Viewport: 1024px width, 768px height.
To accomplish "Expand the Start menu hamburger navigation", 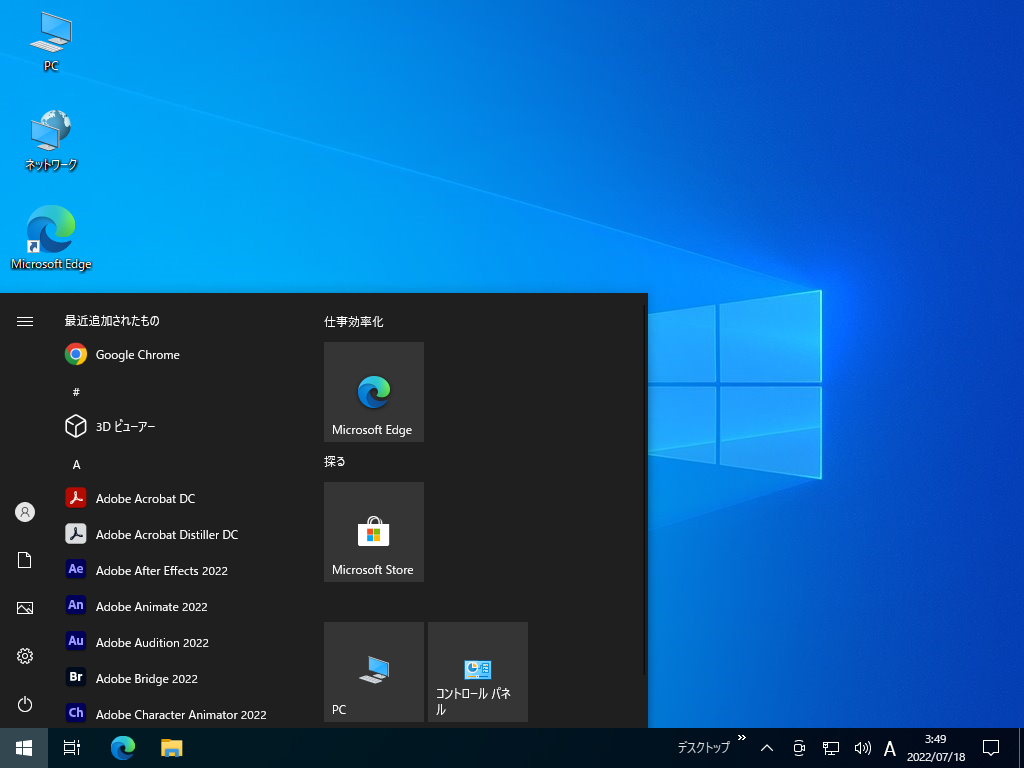I will click(x=25, y=321).
